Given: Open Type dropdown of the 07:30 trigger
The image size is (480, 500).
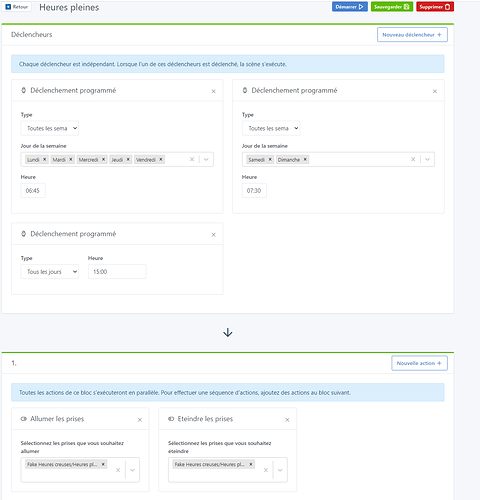Looking at the screenshot, I should pyautogui.click(x=271, y=128).
